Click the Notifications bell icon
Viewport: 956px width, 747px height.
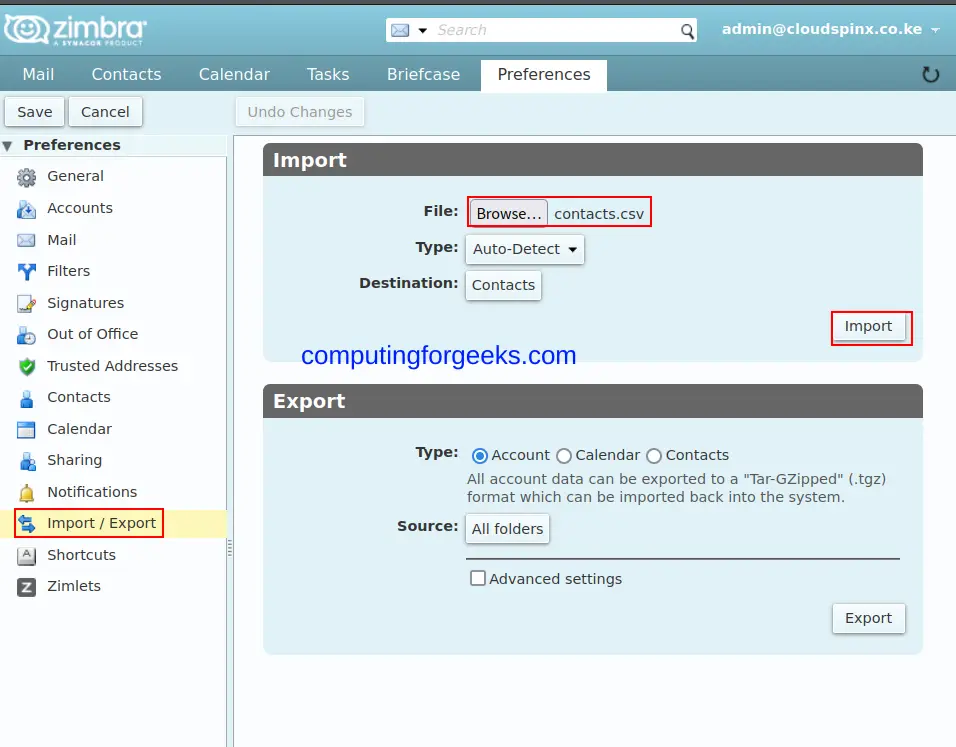26,493
